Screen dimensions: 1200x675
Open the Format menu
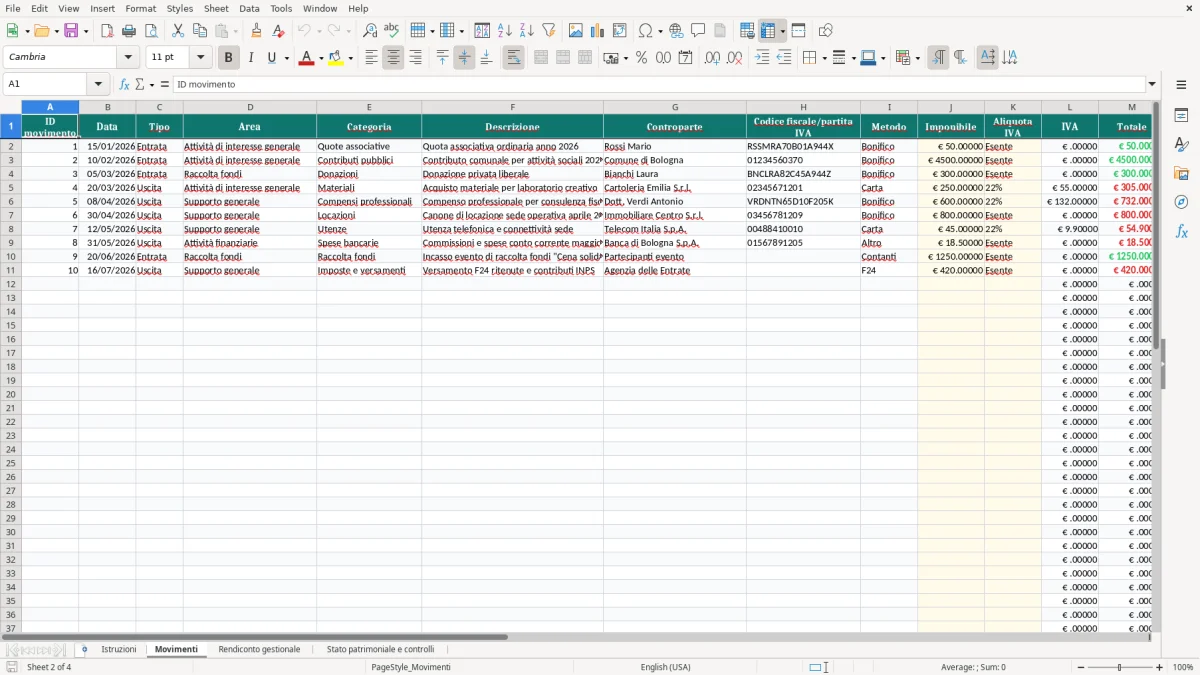[x=141, y=8]
